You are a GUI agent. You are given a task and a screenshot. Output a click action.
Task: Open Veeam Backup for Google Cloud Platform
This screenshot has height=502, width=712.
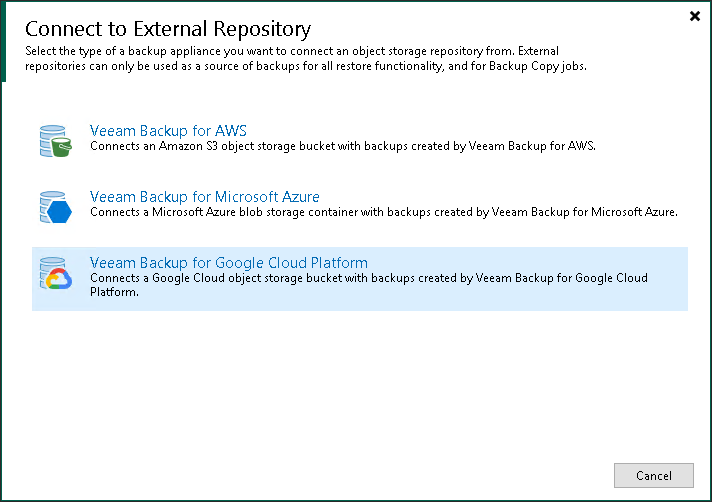[228, 263]
